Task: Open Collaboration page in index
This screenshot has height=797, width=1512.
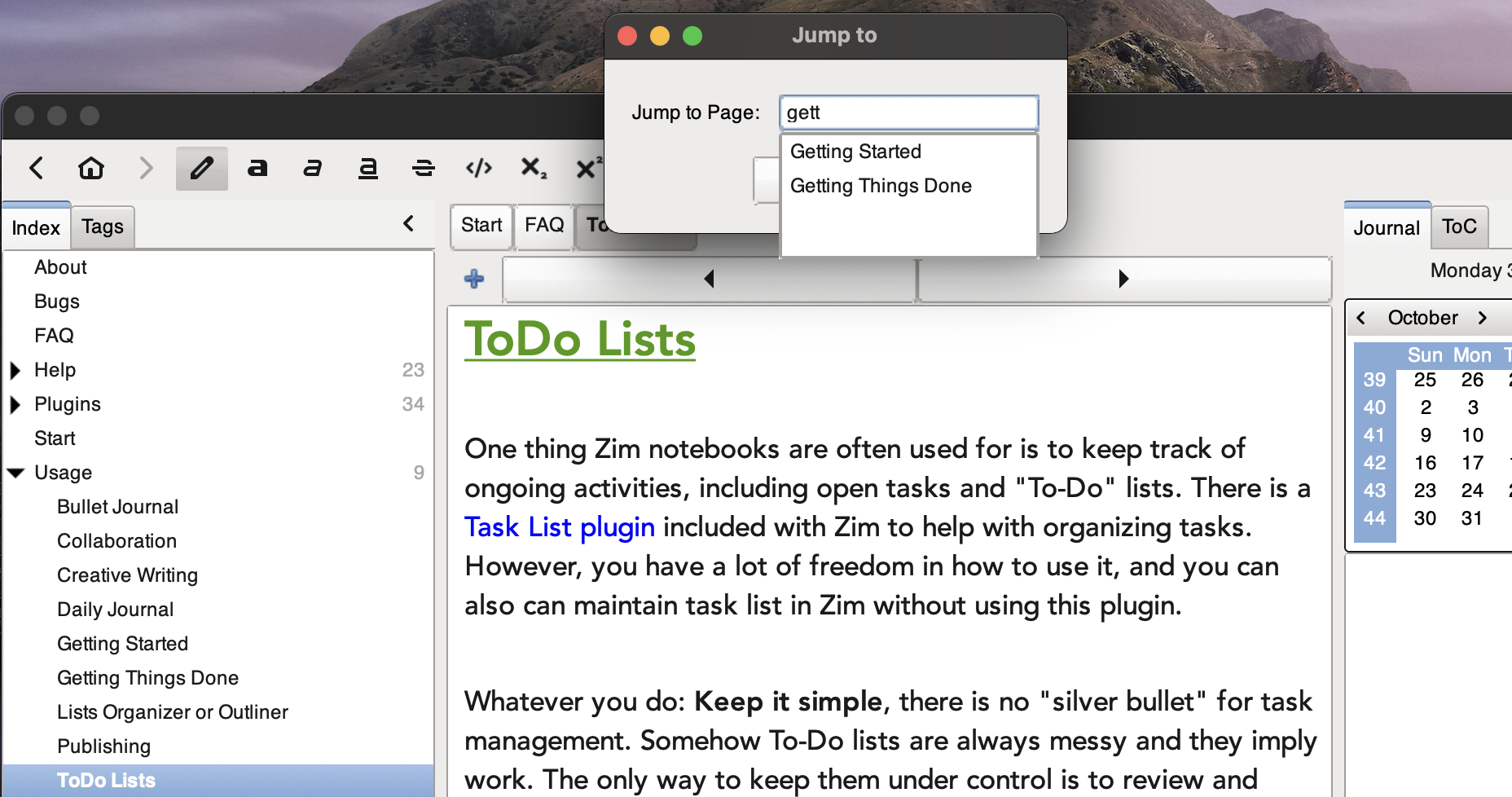Action: click(x=116, y=541)
